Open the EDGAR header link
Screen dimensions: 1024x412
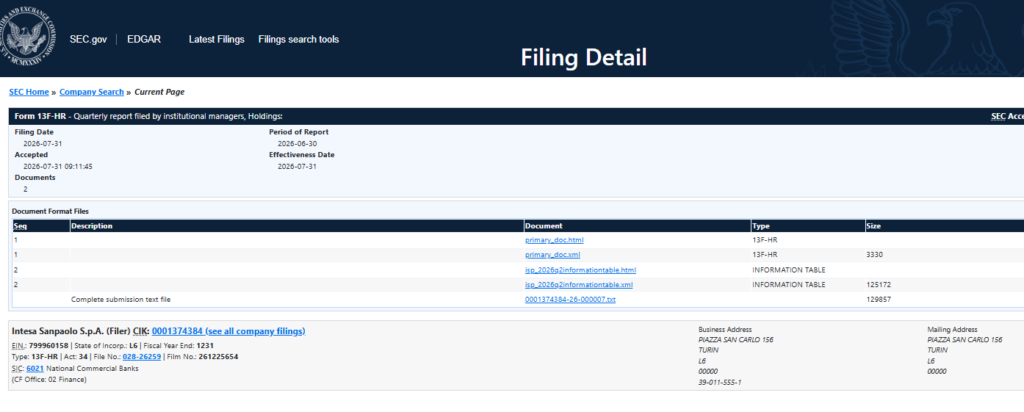144,39
